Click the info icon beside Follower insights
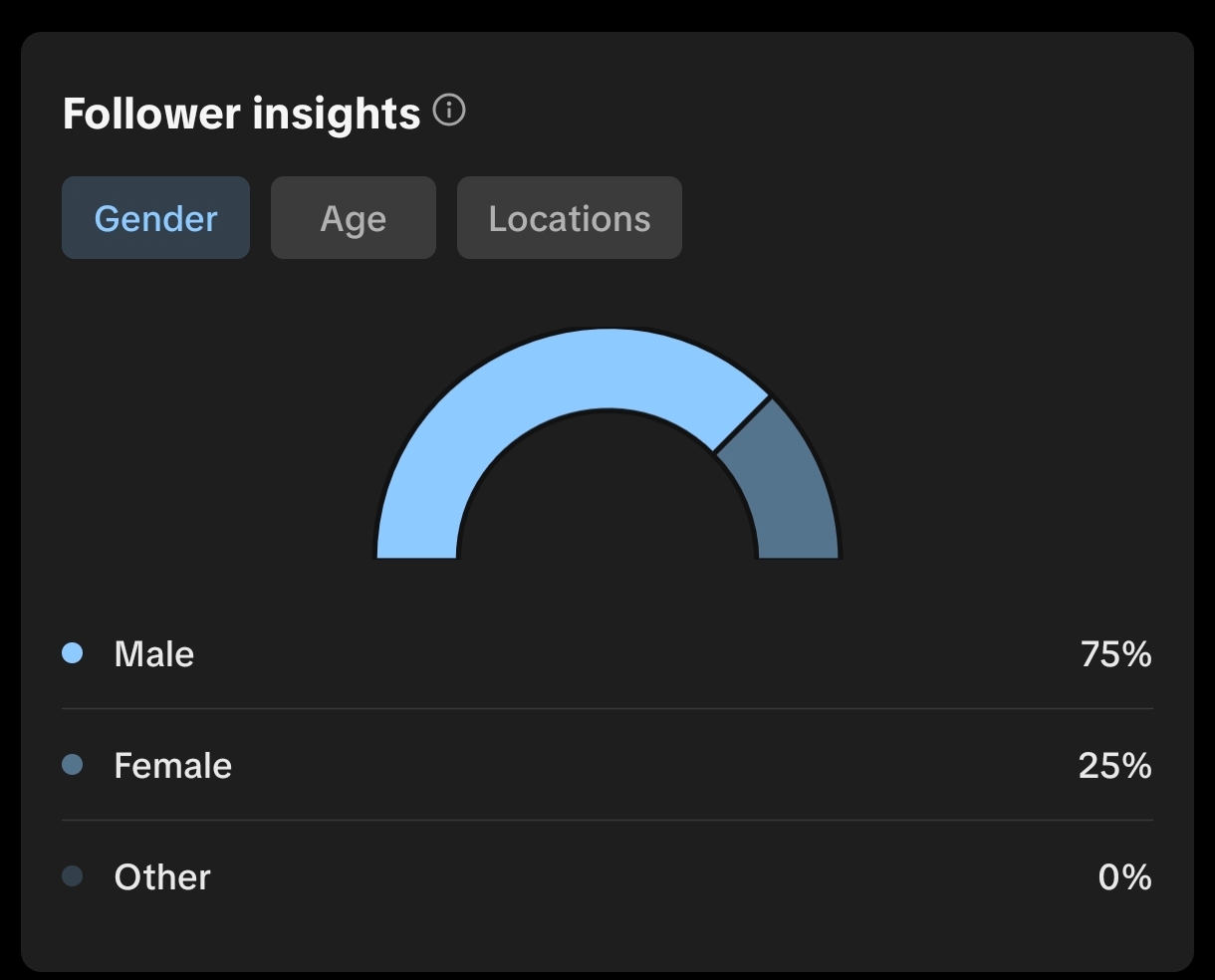Image resolution: width=1215 pixels, height=980 pixels. (x=449, y=111)
